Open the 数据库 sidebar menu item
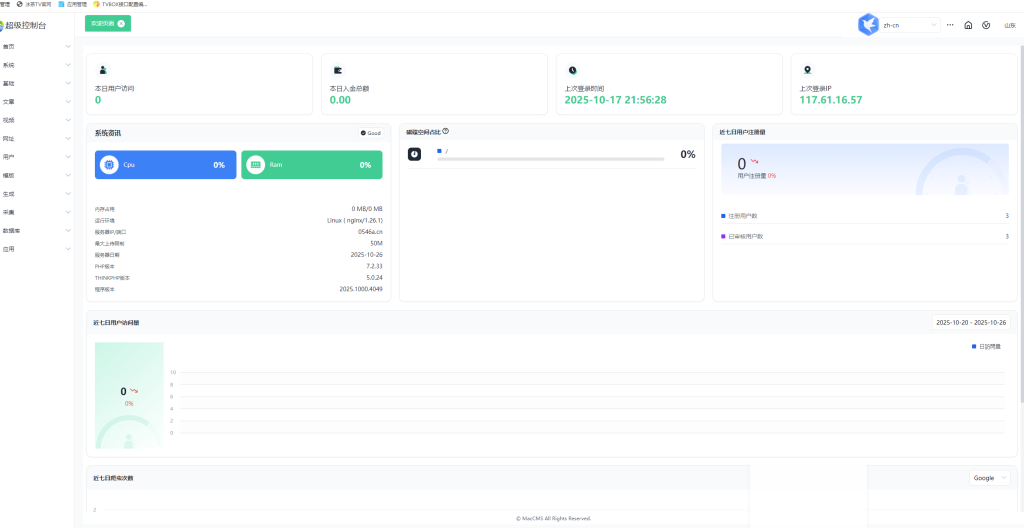Viewport: 1024px width, 528px height. coord(36,230)
